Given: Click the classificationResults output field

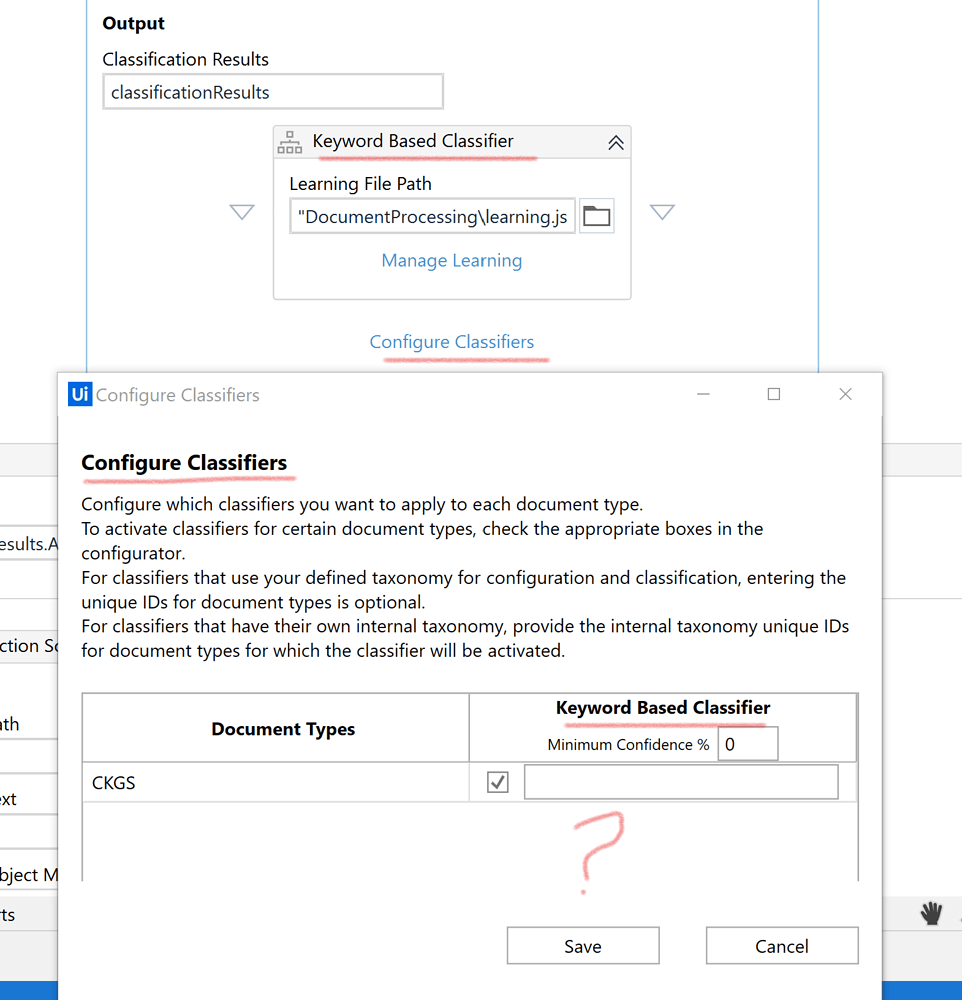Looking at the screenshot, I should (272, 91).
